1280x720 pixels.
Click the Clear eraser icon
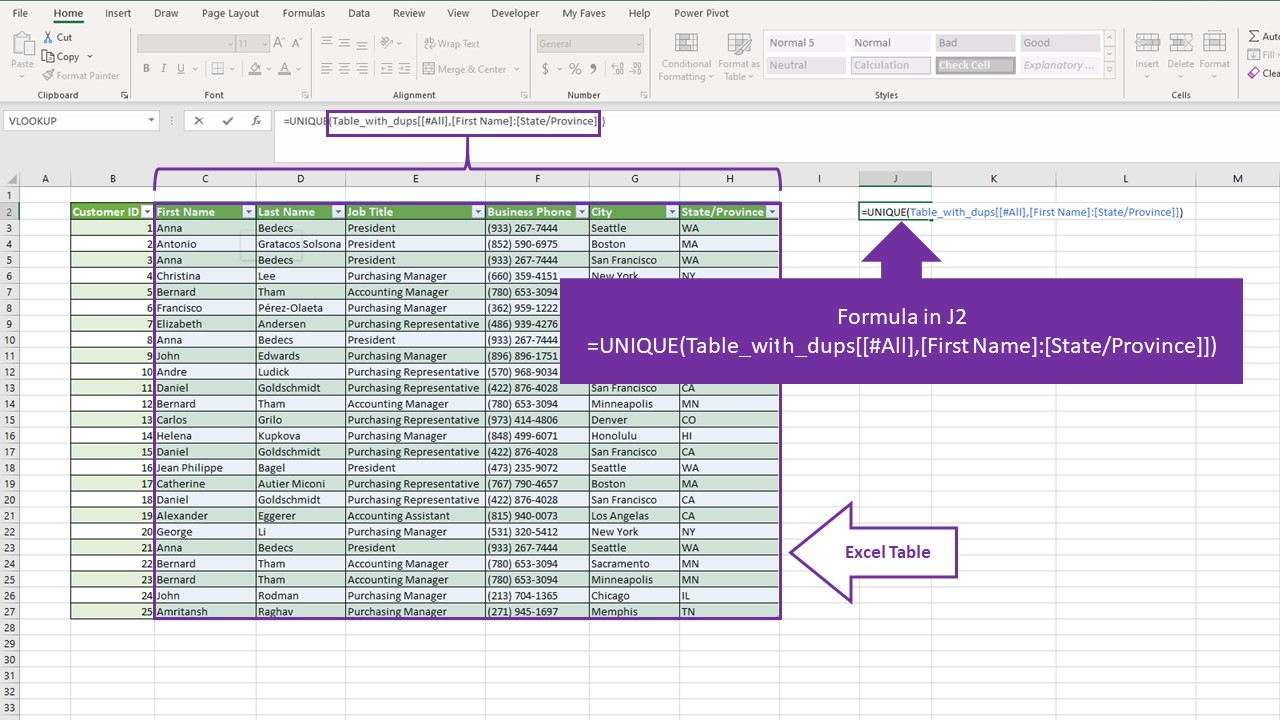click(1254, 73)
